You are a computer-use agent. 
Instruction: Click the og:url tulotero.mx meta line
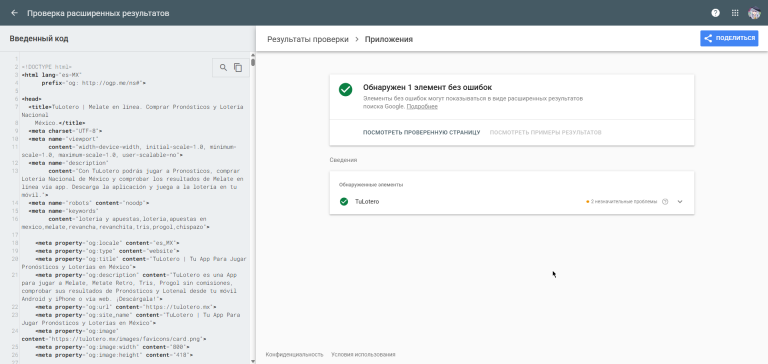(x=126, y=307)
